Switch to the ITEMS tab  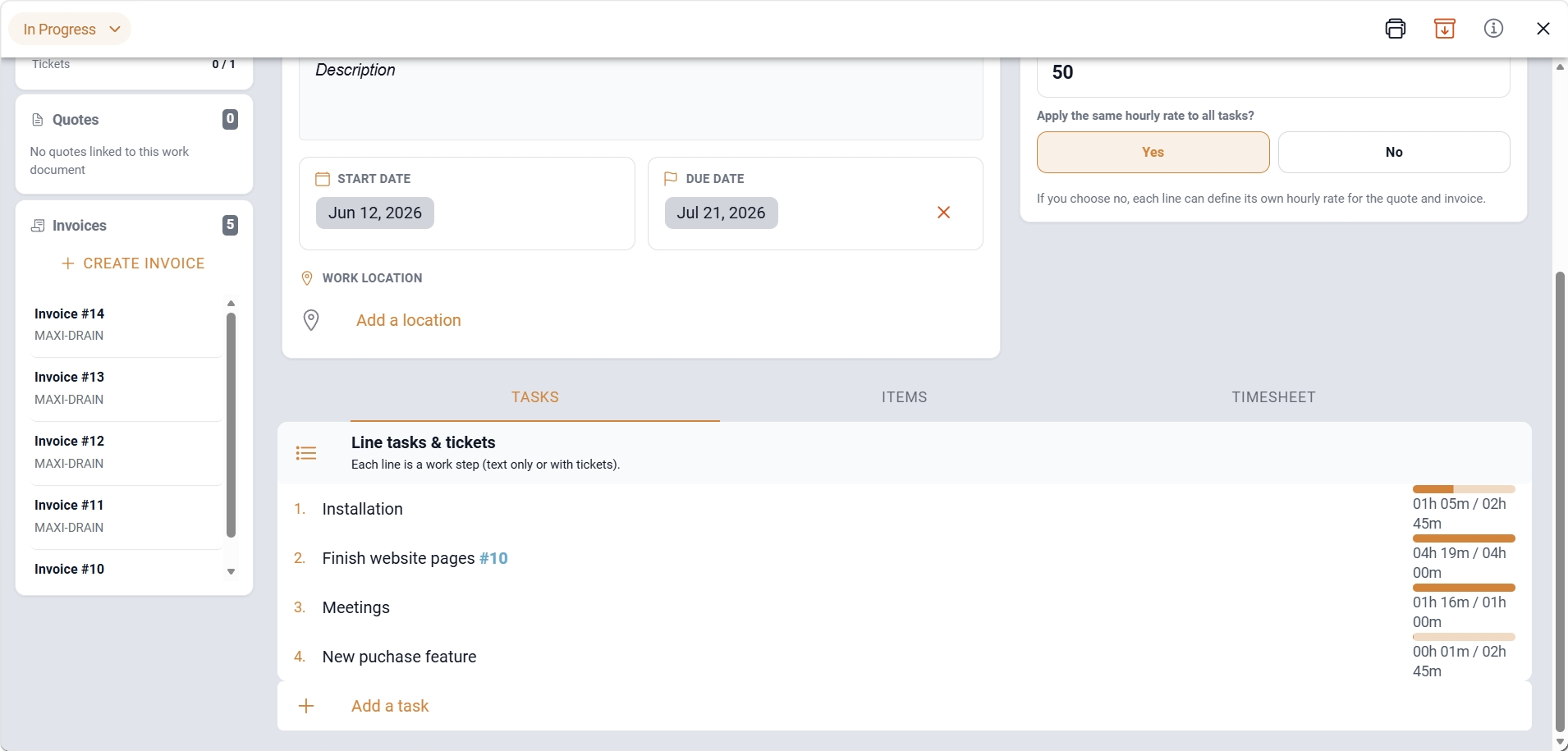pos(905,397)
